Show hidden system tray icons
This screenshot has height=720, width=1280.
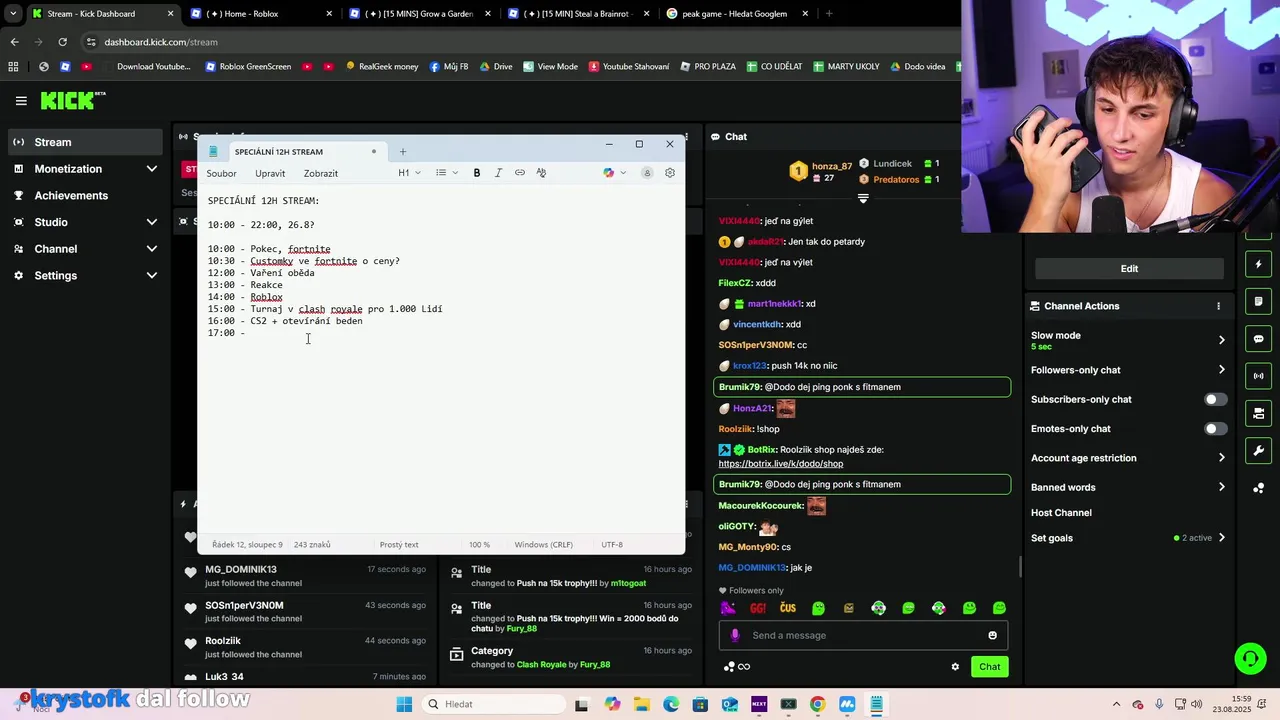(1116, 704)
